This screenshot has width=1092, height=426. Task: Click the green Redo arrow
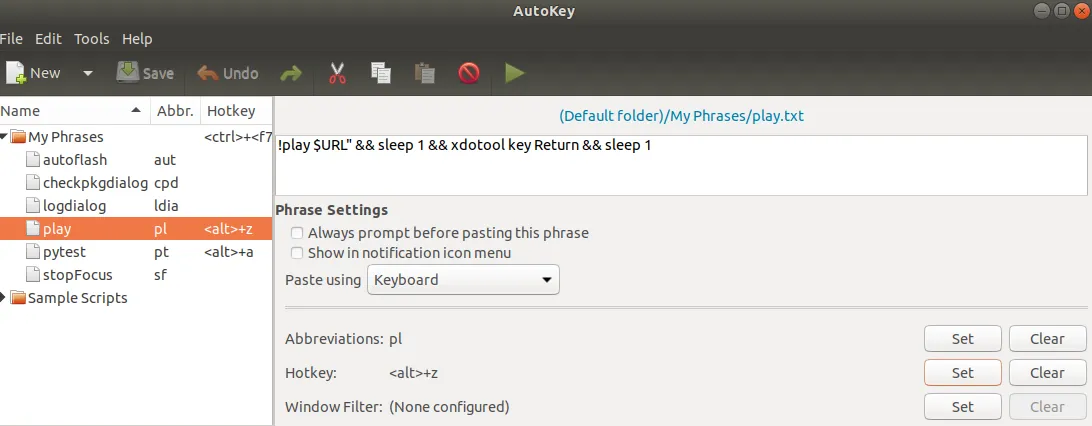(x=291, y=73)
